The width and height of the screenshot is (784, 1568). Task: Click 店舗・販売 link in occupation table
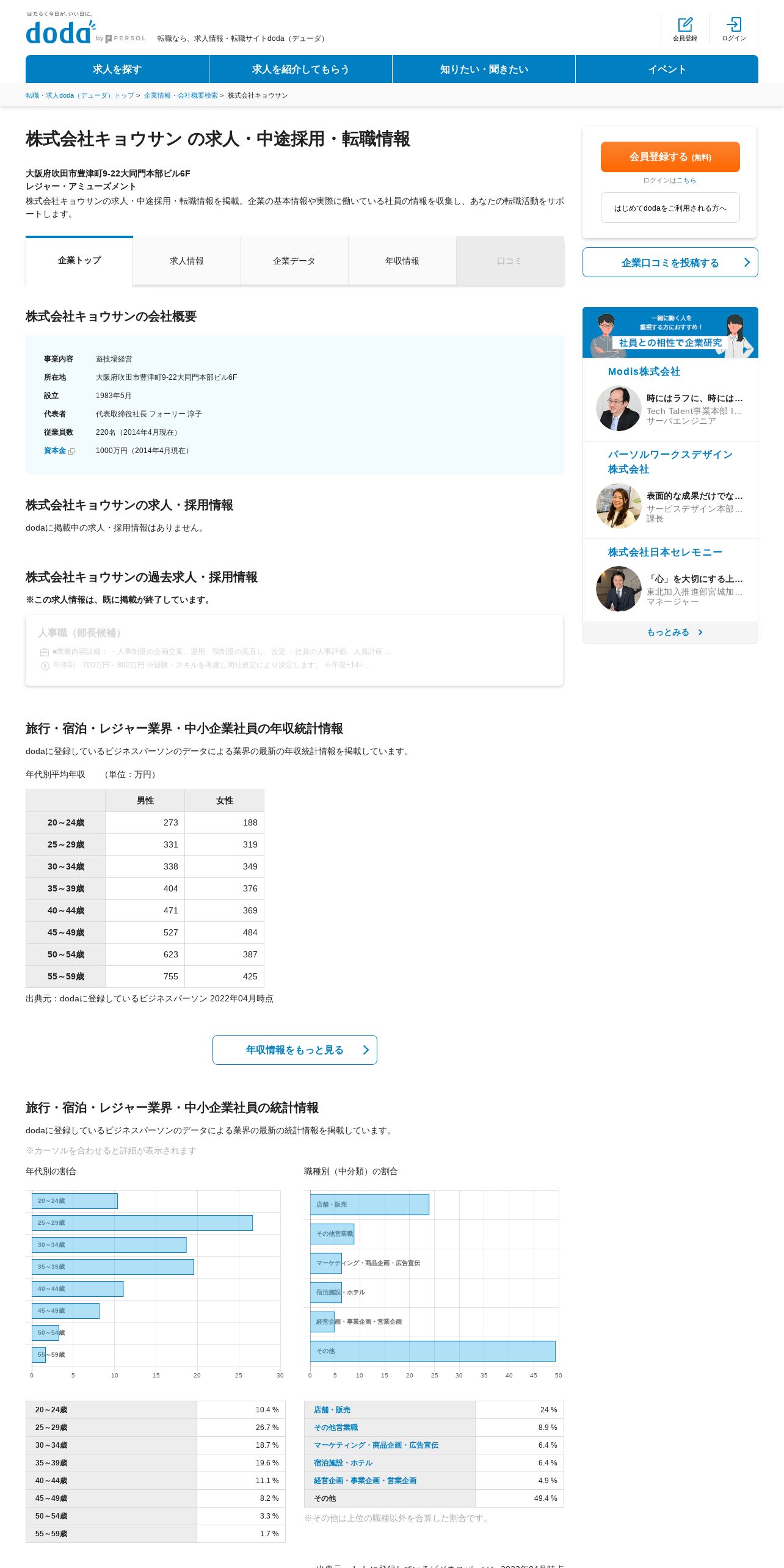(x=332, y=1410)
